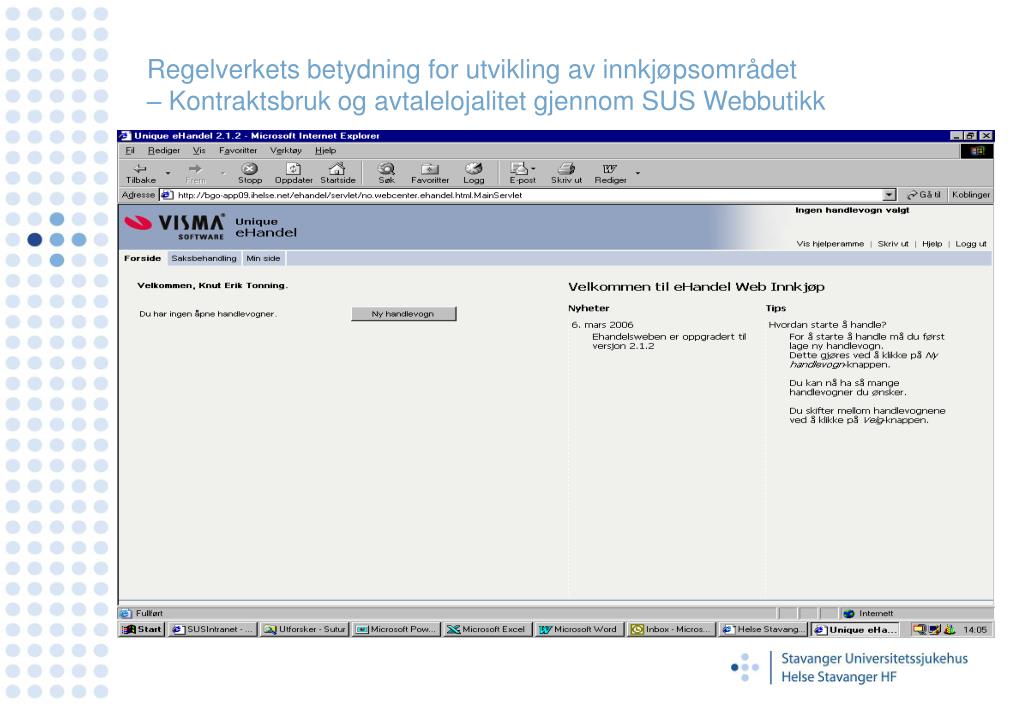This screenshot has height=708, width=1023.
Task: Switch to the Min side tab
Action: coord(263,258)
